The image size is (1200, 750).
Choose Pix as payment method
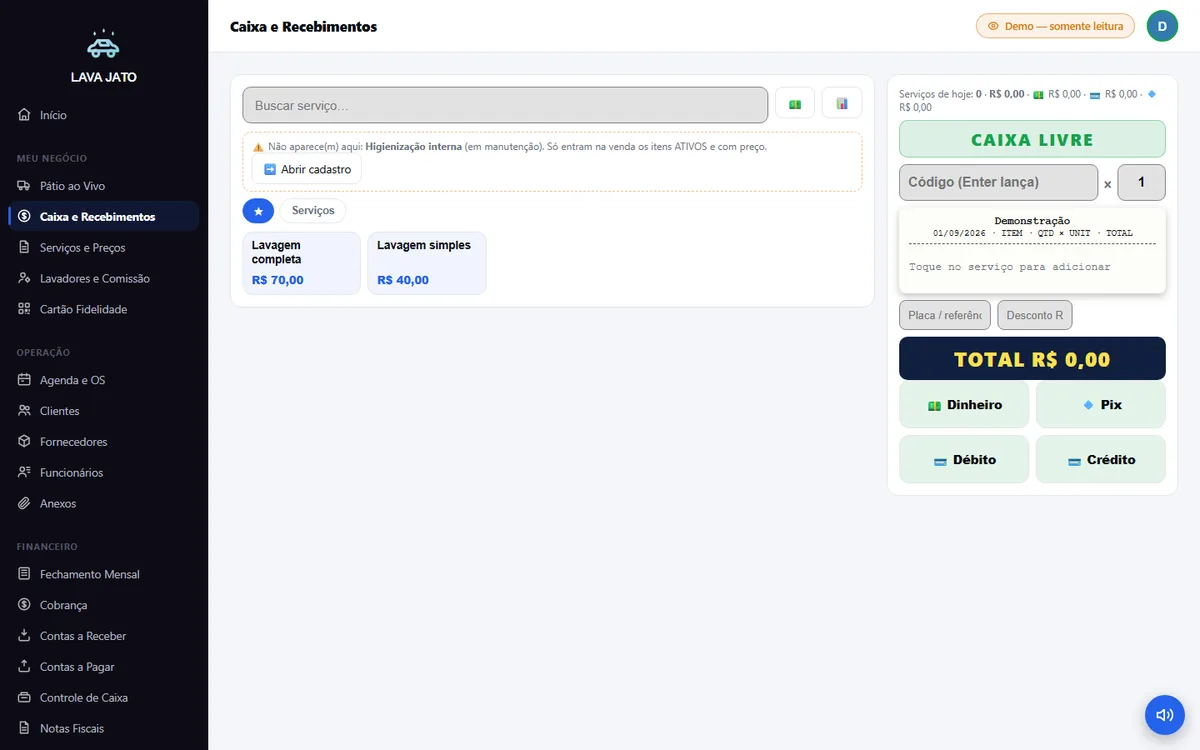click(1101, 405)
